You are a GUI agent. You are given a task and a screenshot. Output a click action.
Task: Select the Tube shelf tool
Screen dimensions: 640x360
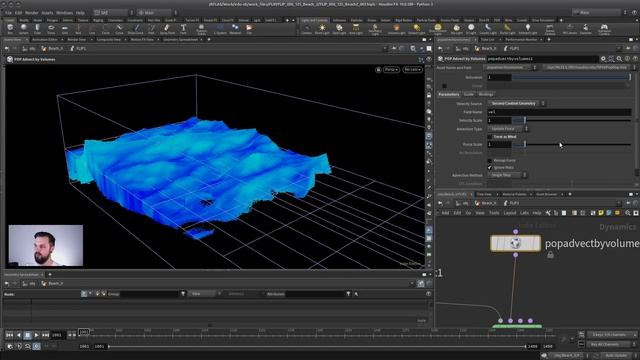(37, 29)
